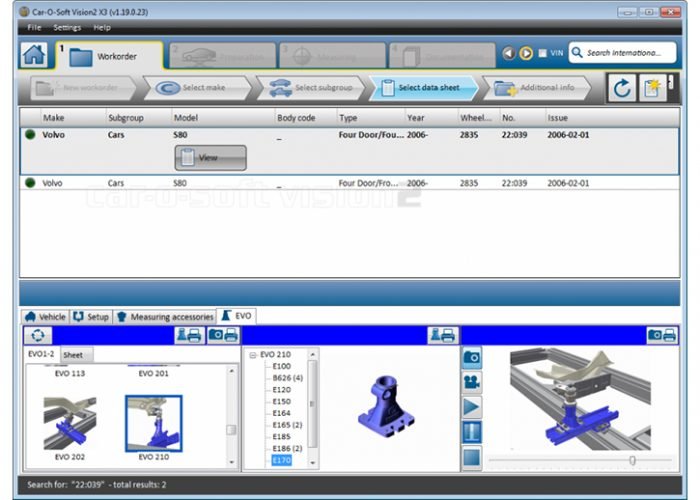
Task: Click the Home icon button
Action: pos(33,56)
